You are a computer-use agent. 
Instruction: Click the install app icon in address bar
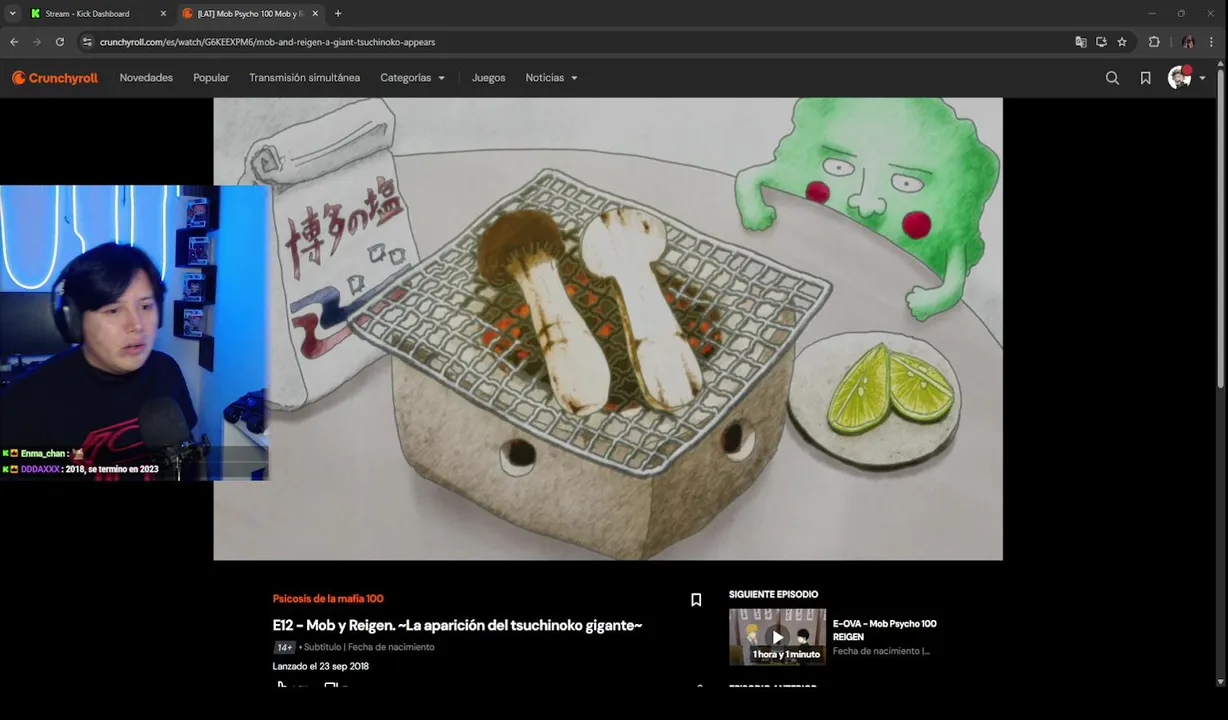[1101, 42]
